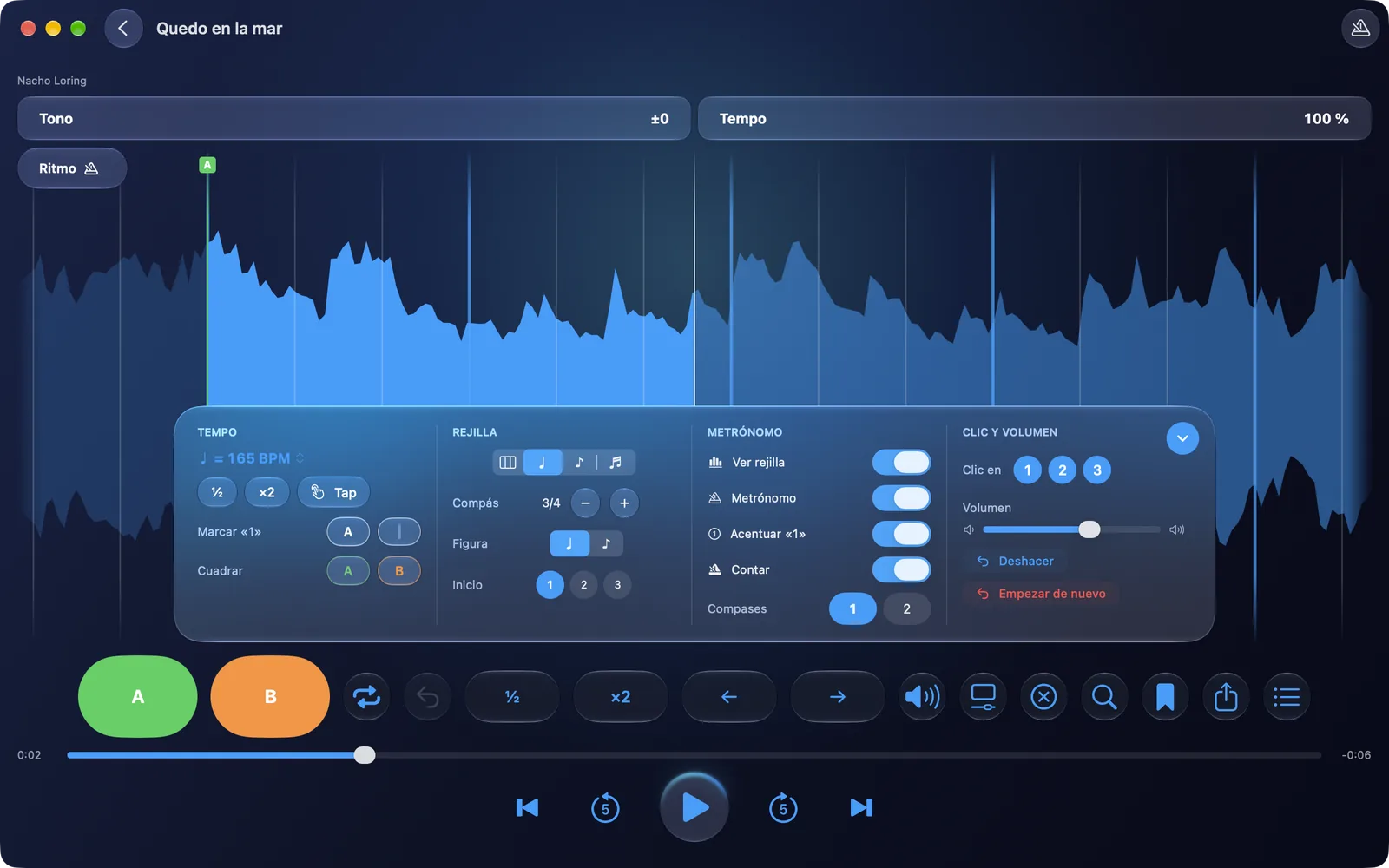Open the list view icon
Screen dimensions: 1389x868
pos(1287,696)
